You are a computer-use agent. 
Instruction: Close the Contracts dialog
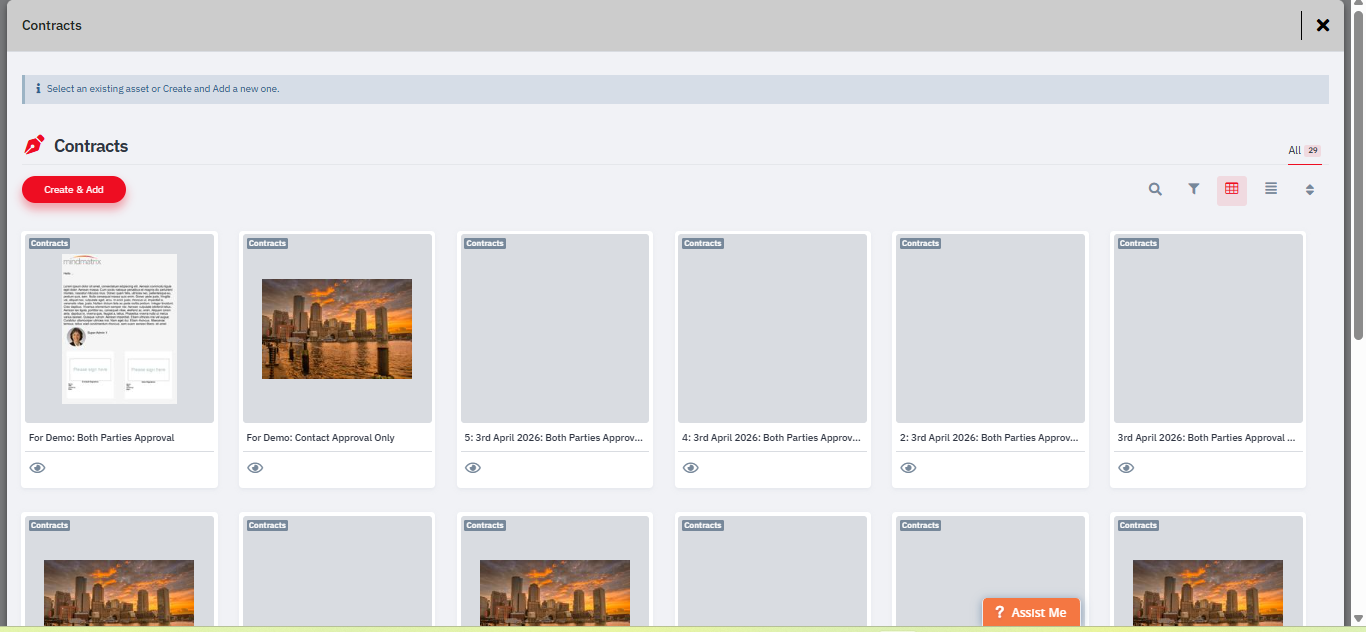pyautogui.click(x=1323, y=25)
